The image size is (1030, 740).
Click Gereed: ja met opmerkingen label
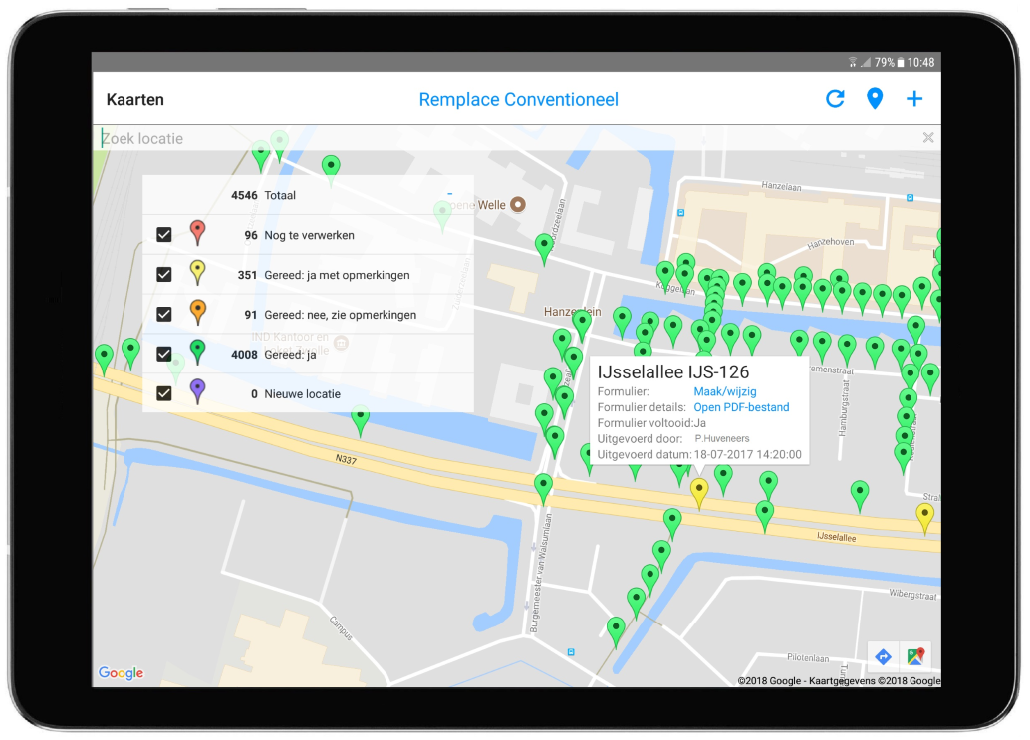point(337,275)
